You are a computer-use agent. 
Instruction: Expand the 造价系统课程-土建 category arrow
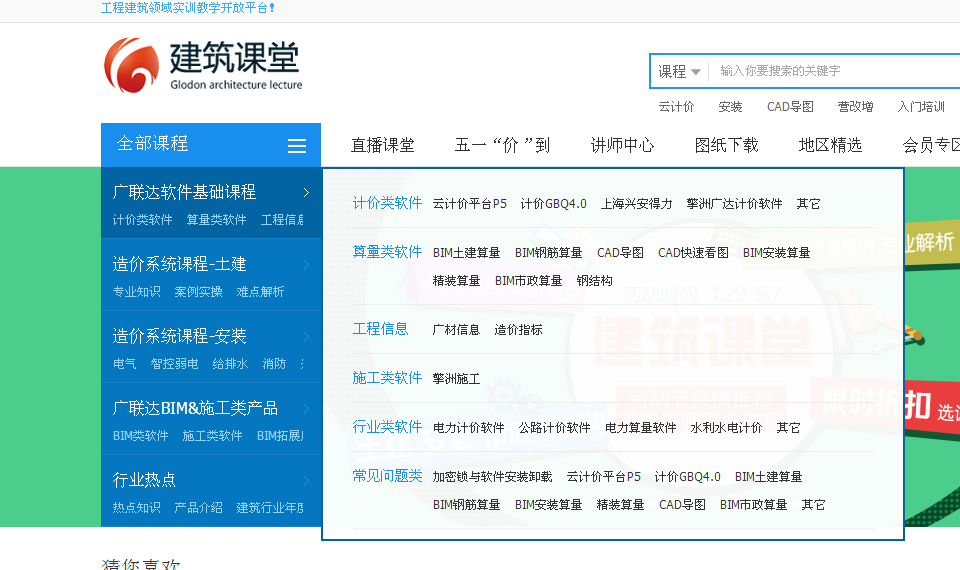tap(306, 264)
